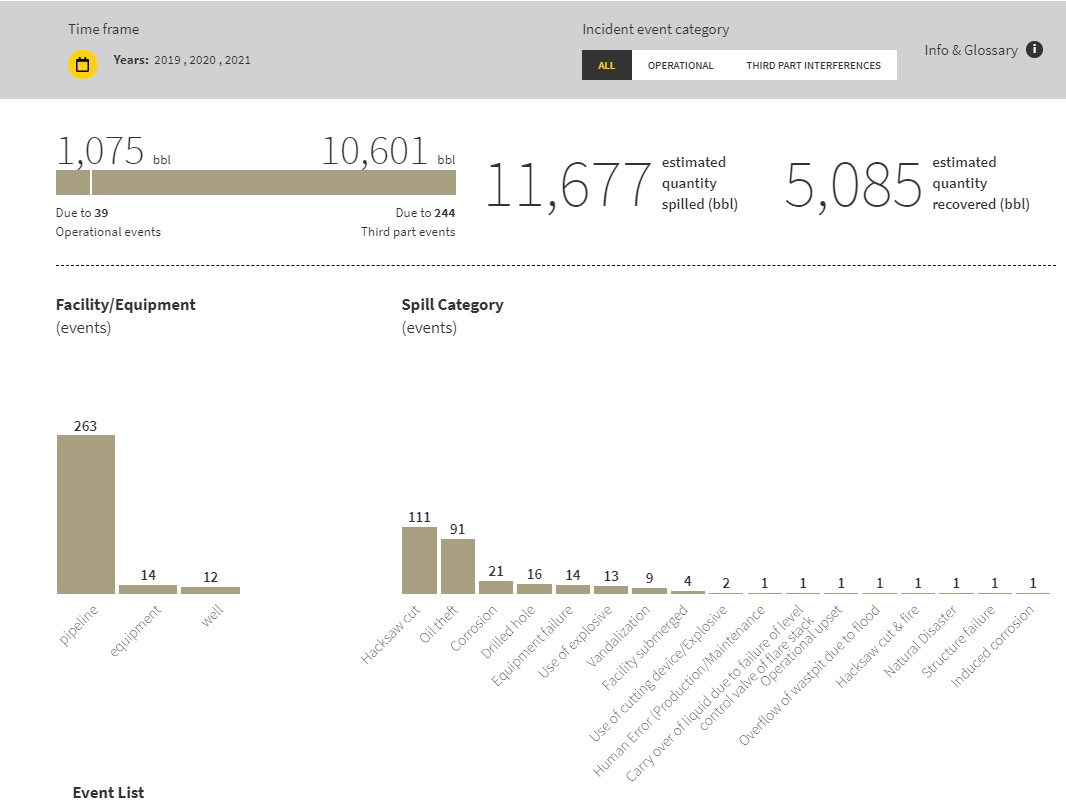Click the 4 value above Facility submerged

[x=687, y=581]
